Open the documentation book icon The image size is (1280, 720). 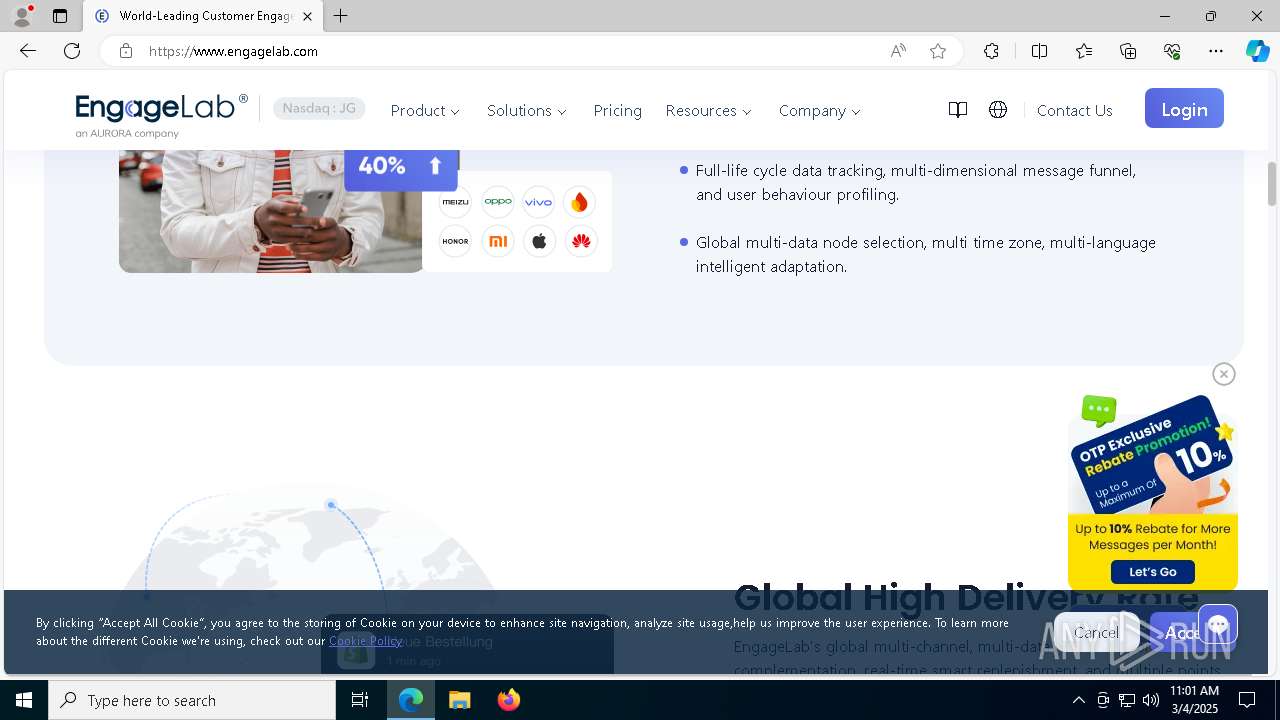click(x=958, y=110)
